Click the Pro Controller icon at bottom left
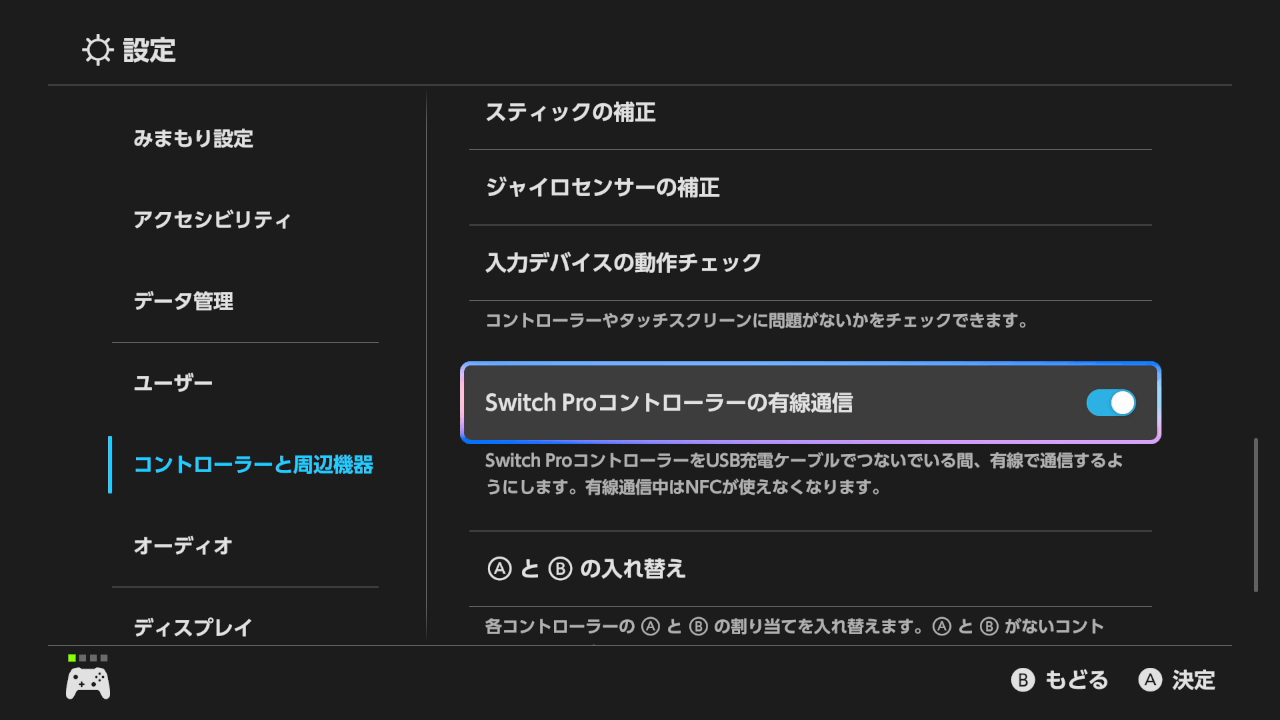Viewport: 1280px width, 720px height. click(88, 683)
